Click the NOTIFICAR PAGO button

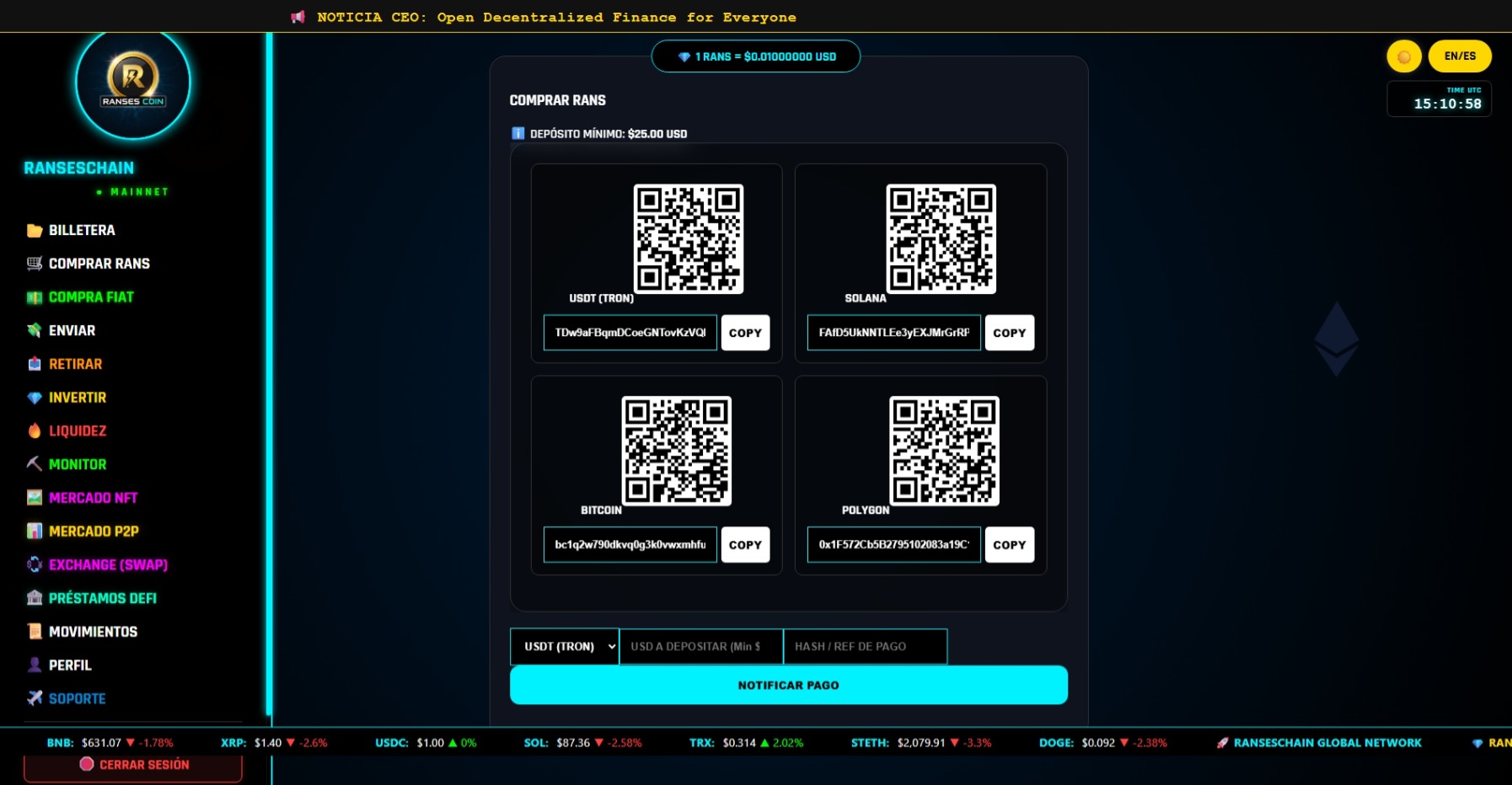pyautogui.click(x=787, y=684)
